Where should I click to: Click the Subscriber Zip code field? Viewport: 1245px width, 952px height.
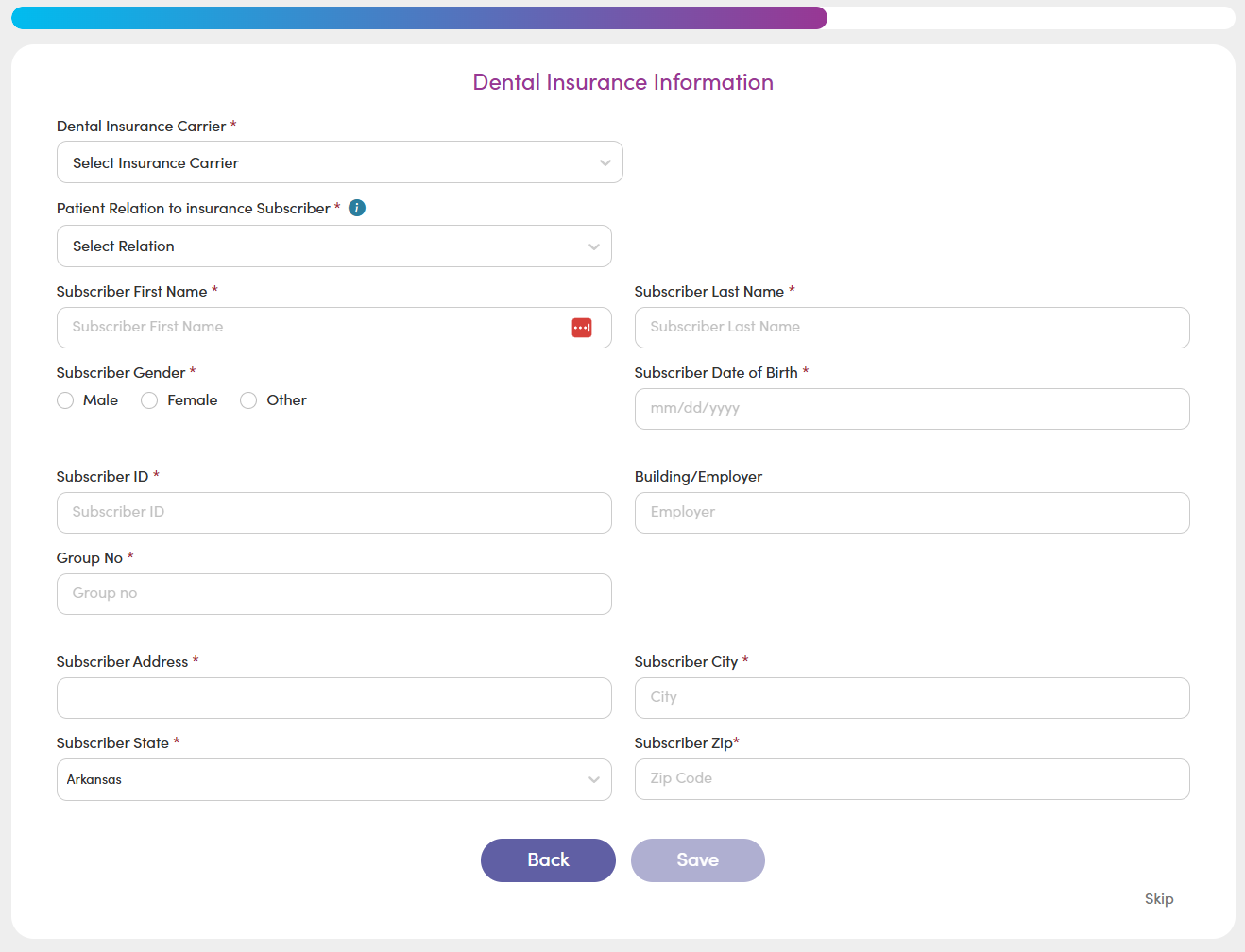point(912,779)
